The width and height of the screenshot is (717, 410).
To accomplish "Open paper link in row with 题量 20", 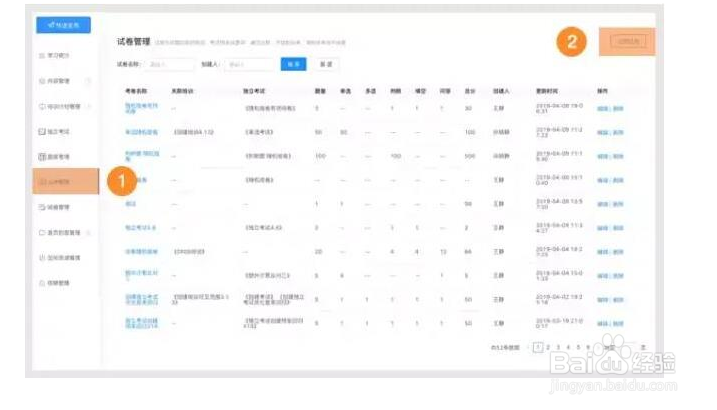I will (141, 251).
